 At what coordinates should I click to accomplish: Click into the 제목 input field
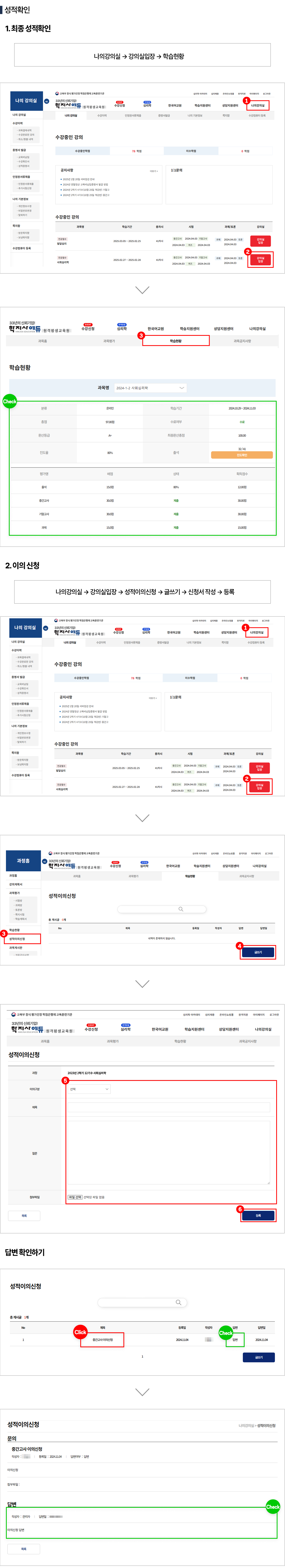168,1107
